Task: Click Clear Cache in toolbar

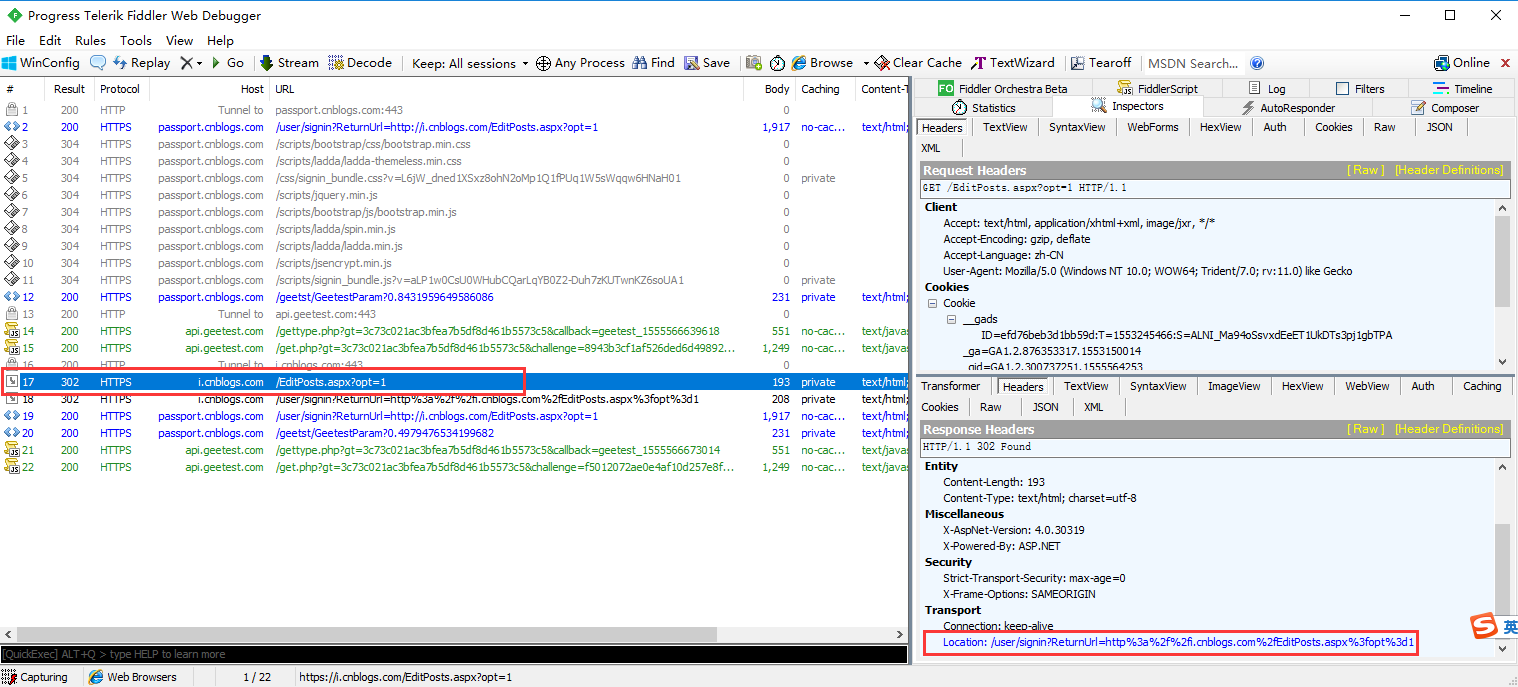Action: point(917,62)
